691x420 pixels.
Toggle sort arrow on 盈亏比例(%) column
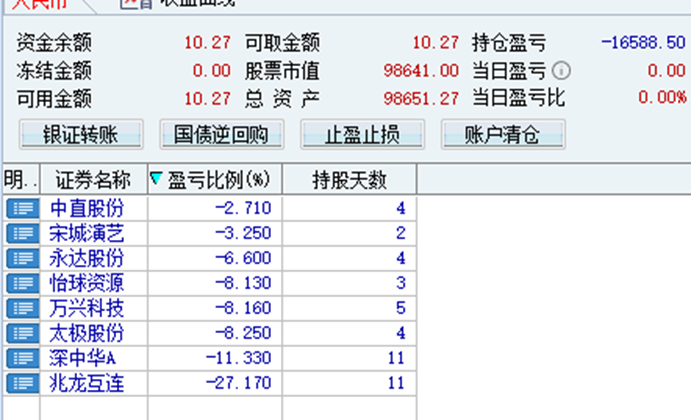click(156, 180)
